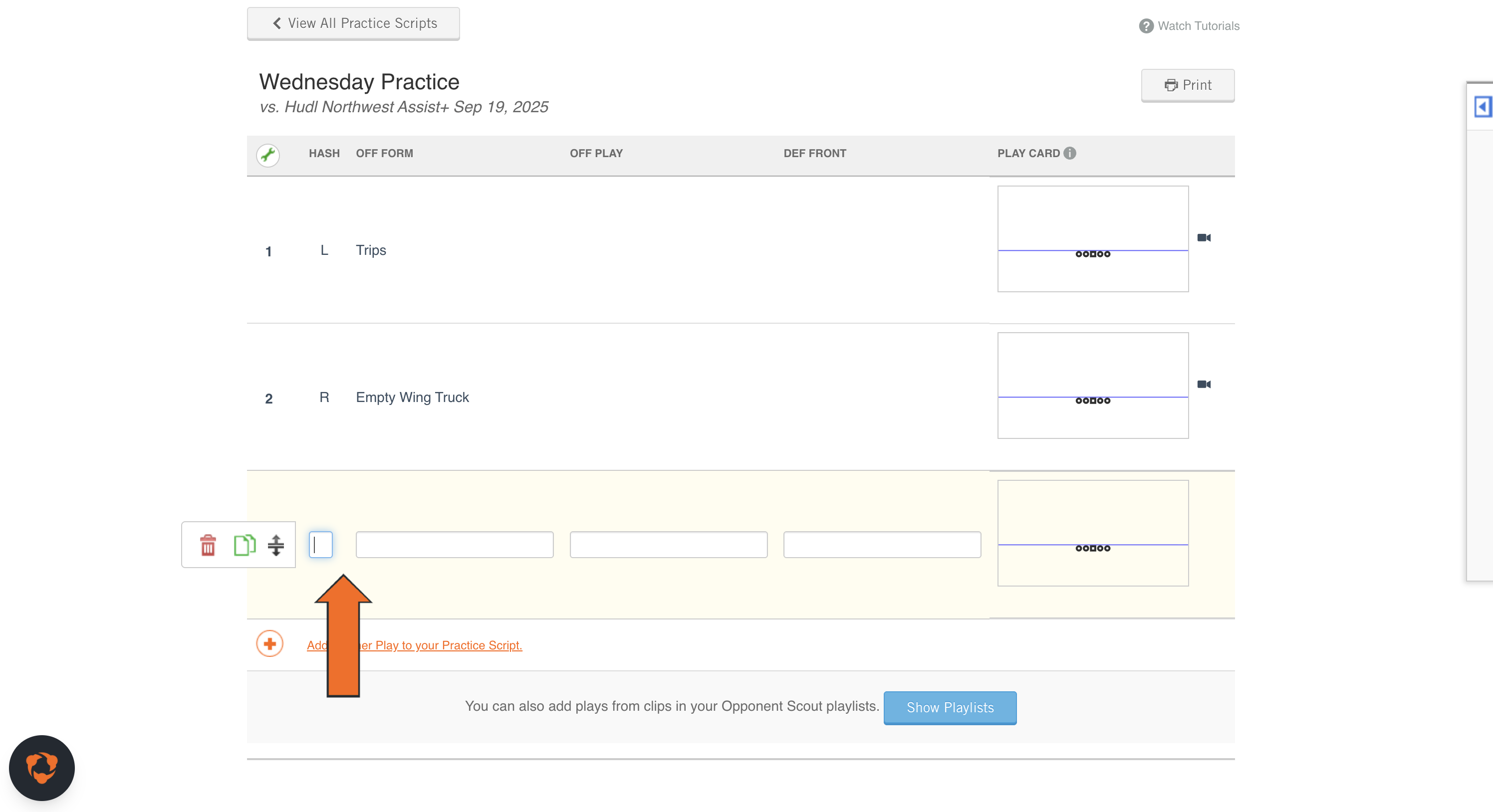Duplicate the play with the copy icon
Screen dimensions: 1493x812
click(x=245, y=545)
